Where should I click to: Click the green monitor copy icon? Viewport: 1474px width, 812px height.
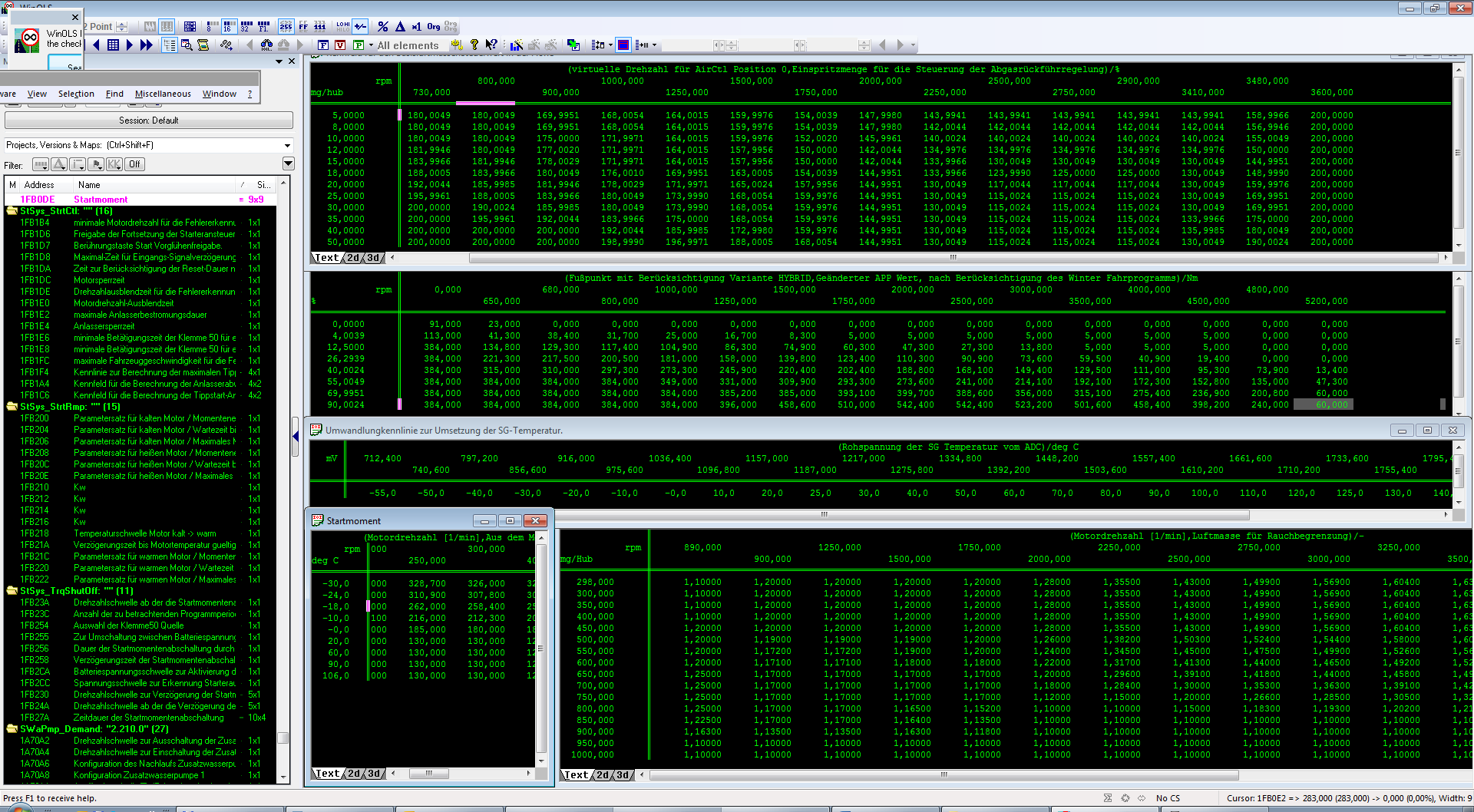point(573,45)
